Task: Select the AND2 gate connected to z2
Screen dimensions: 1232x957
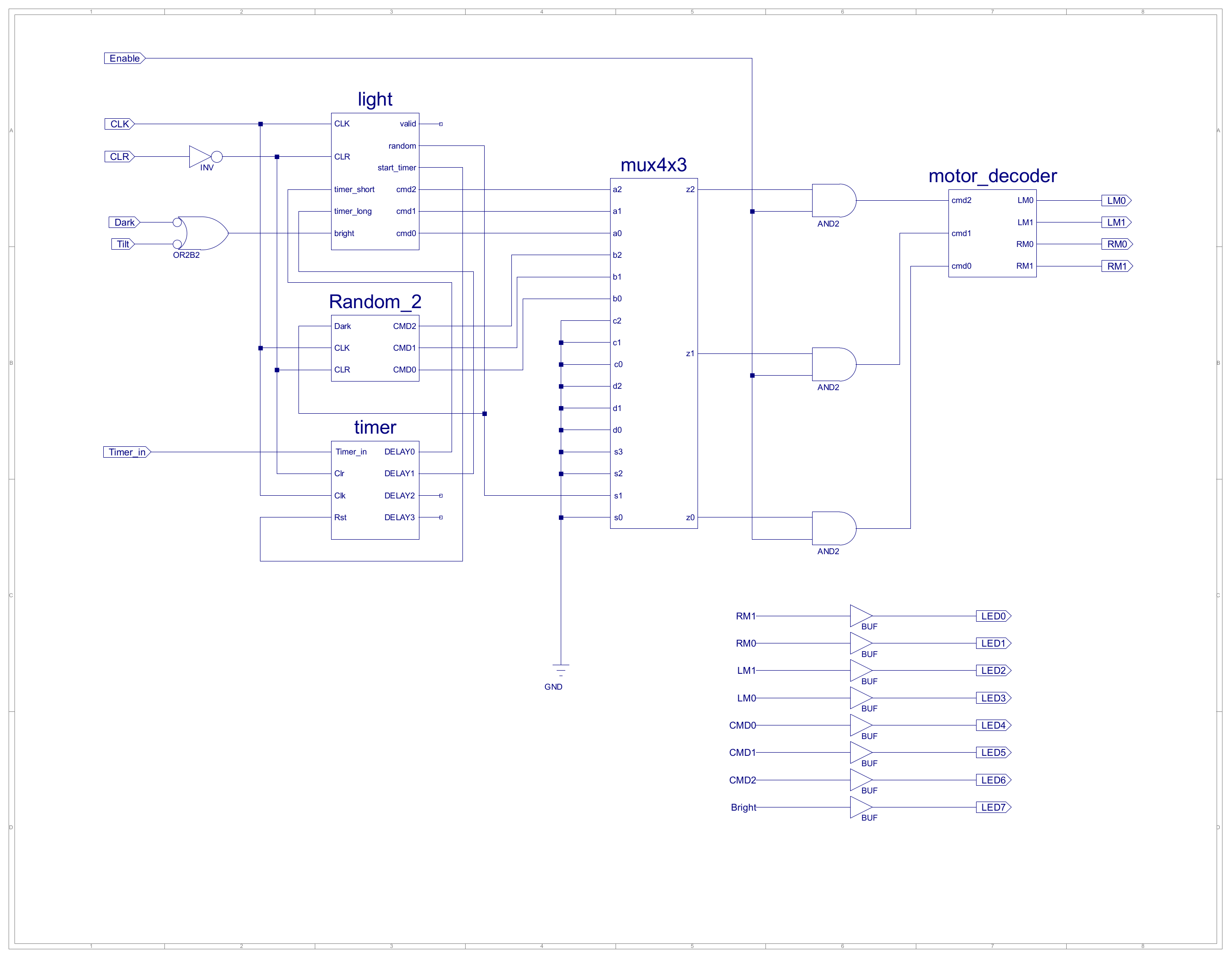Action: [833, 200]
